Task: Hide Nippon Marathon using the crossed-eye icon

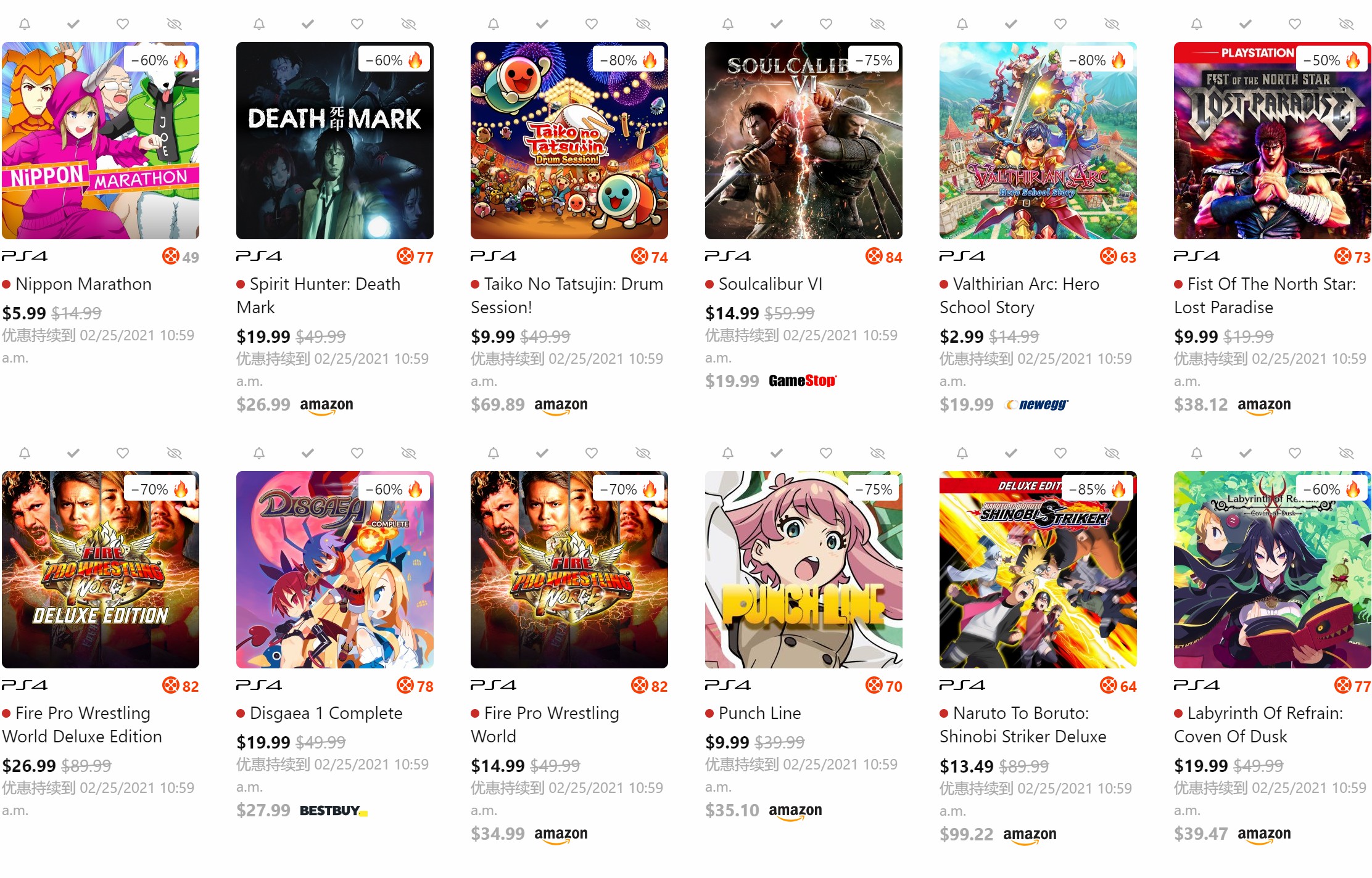Action: (x=175, y=24)
